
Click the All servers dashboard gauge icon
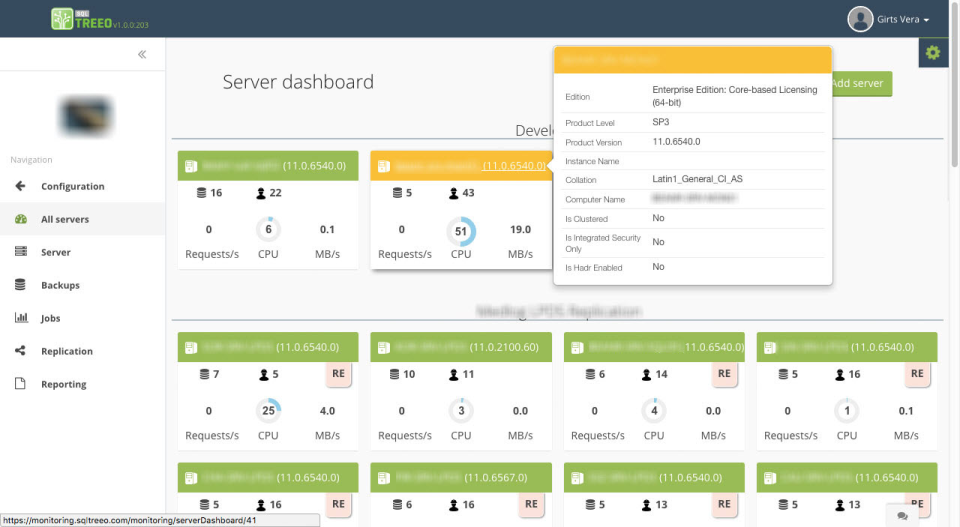tap(21, 219)
